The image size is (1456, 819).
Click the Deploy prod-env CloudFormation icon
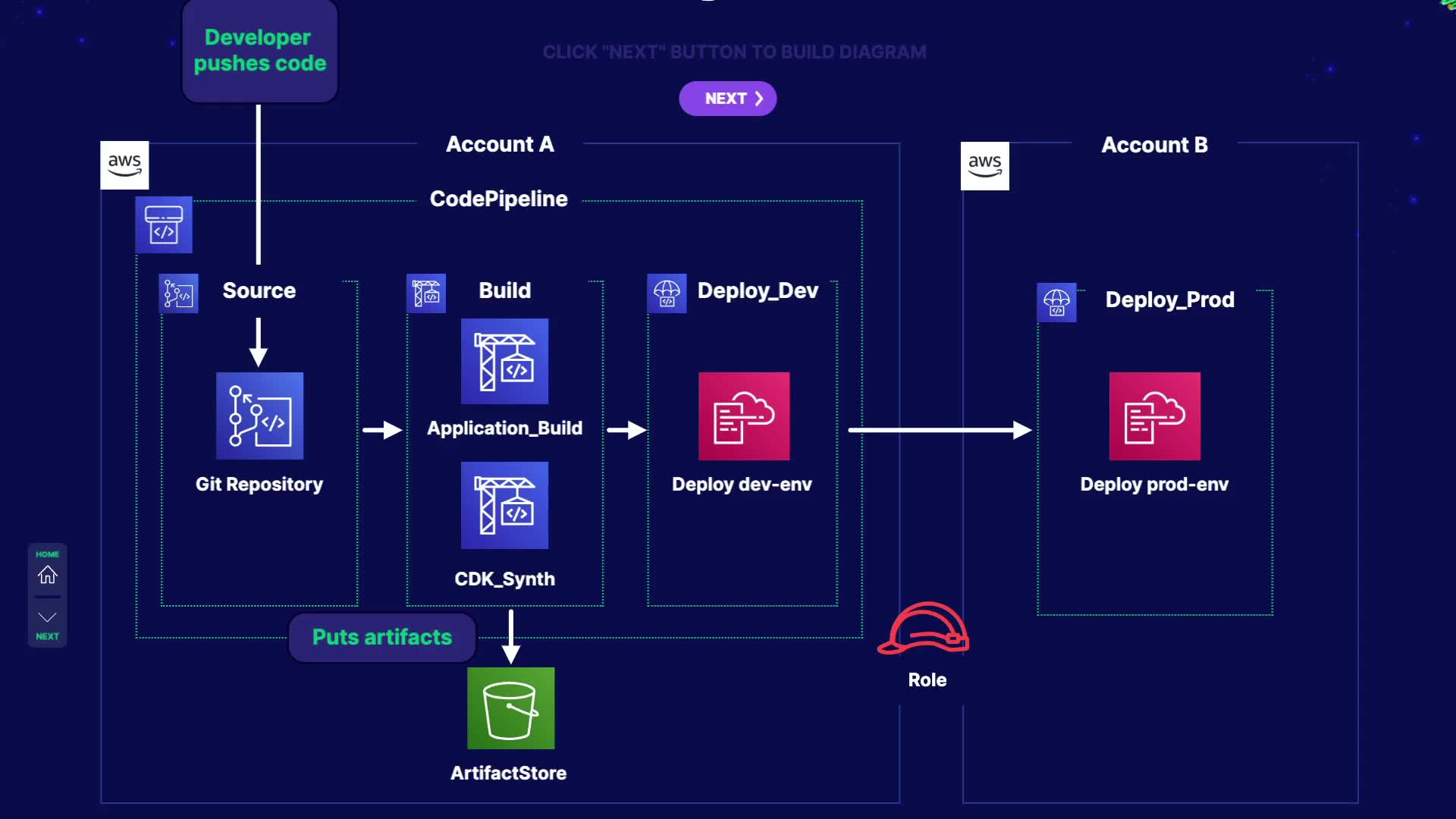(1154, 416)
